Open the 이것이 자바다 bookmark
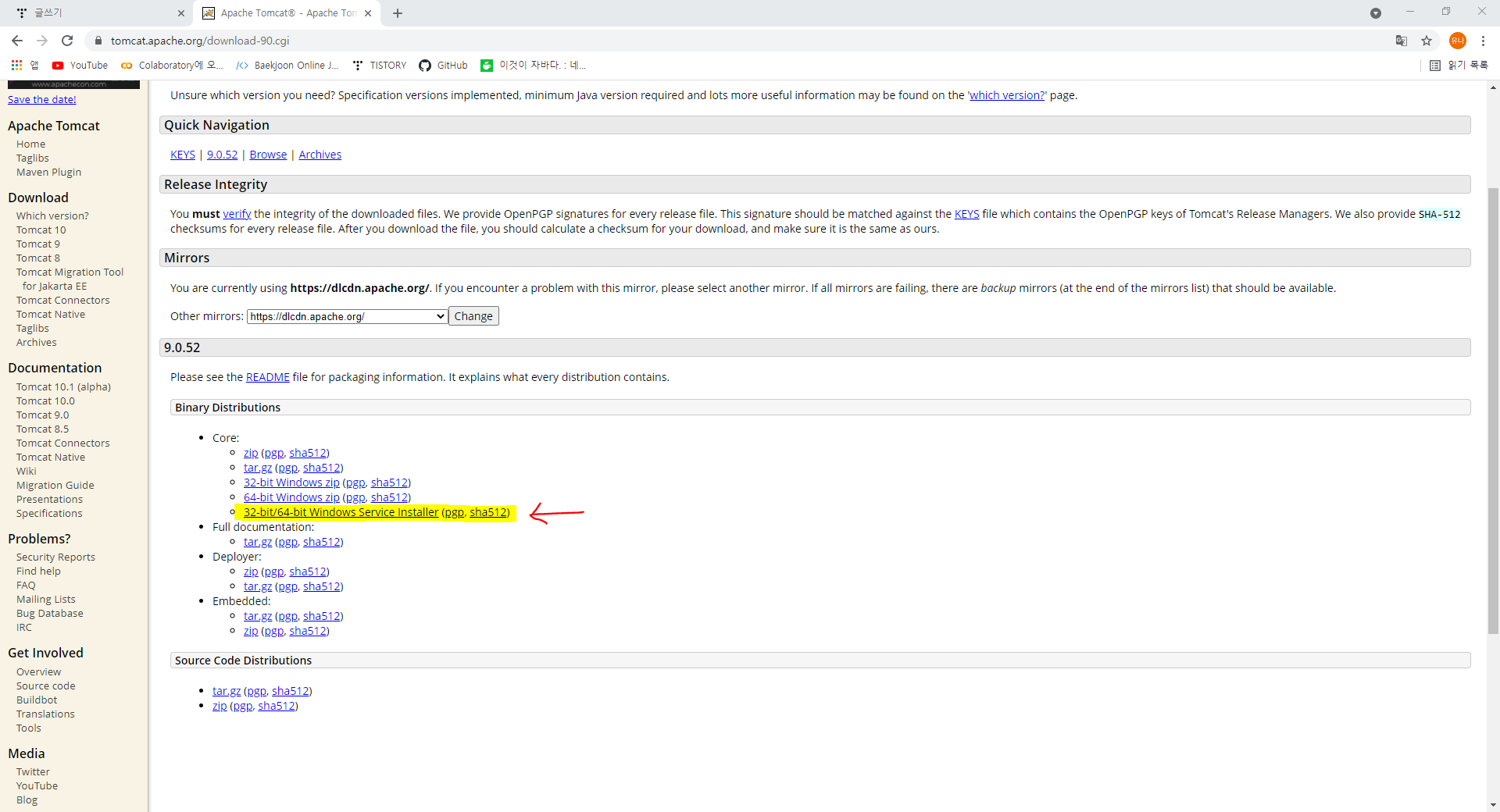1500x812 pixels. pos(534,66)
